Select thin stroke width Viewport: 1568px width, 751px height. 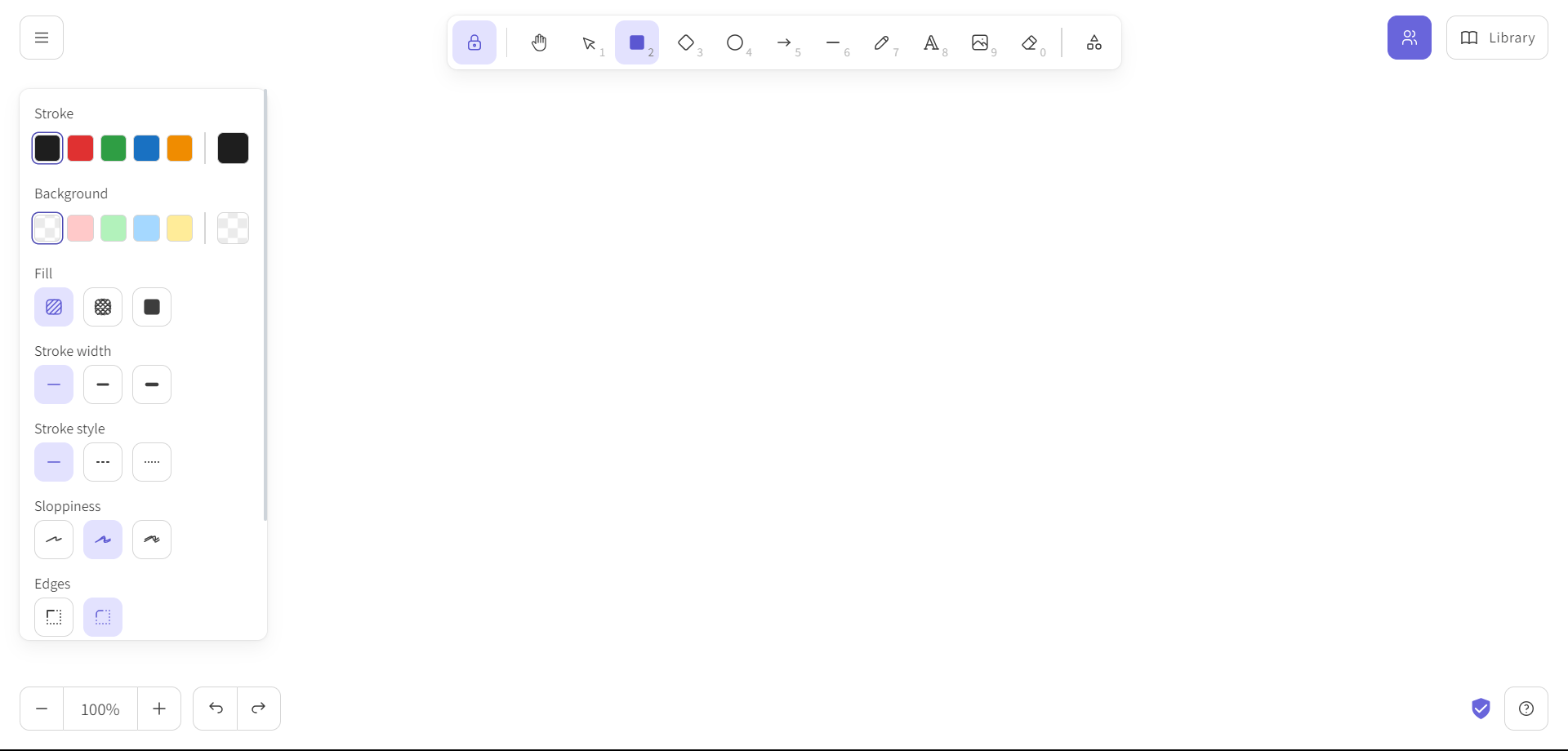coord(54,384)
